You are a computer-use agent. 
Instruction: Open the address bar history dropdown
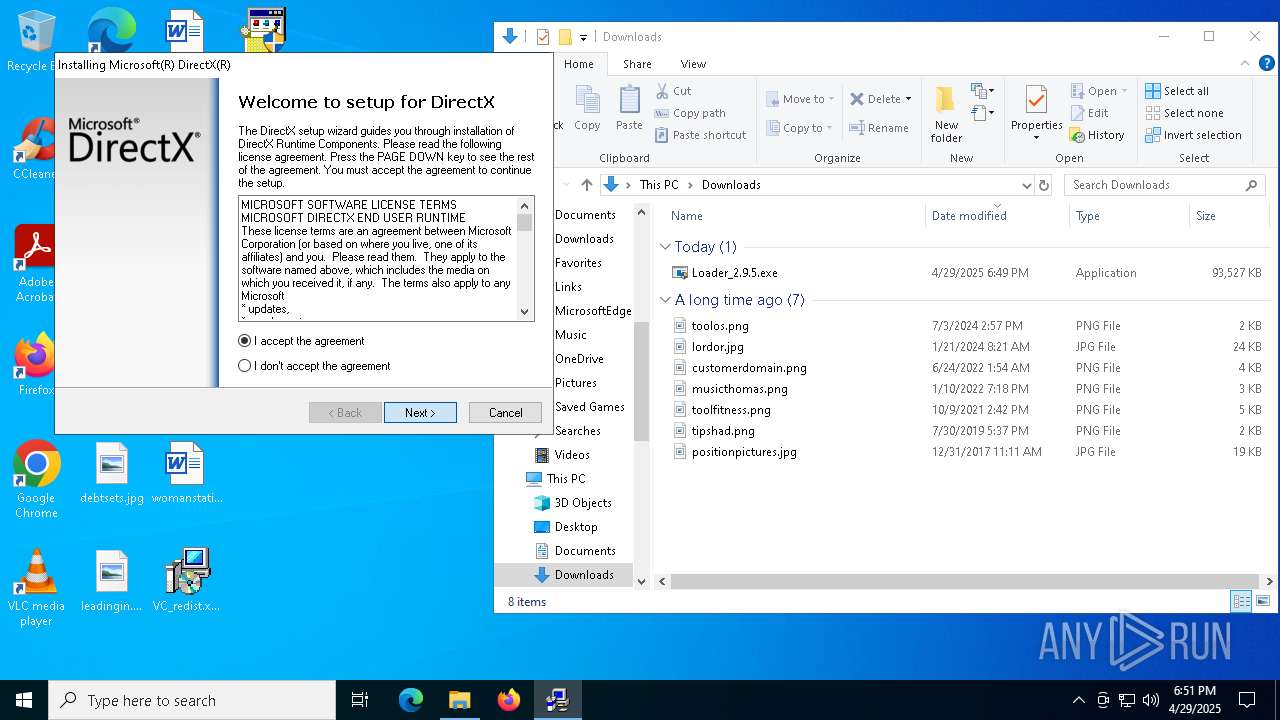click(x=1026, y=185)
